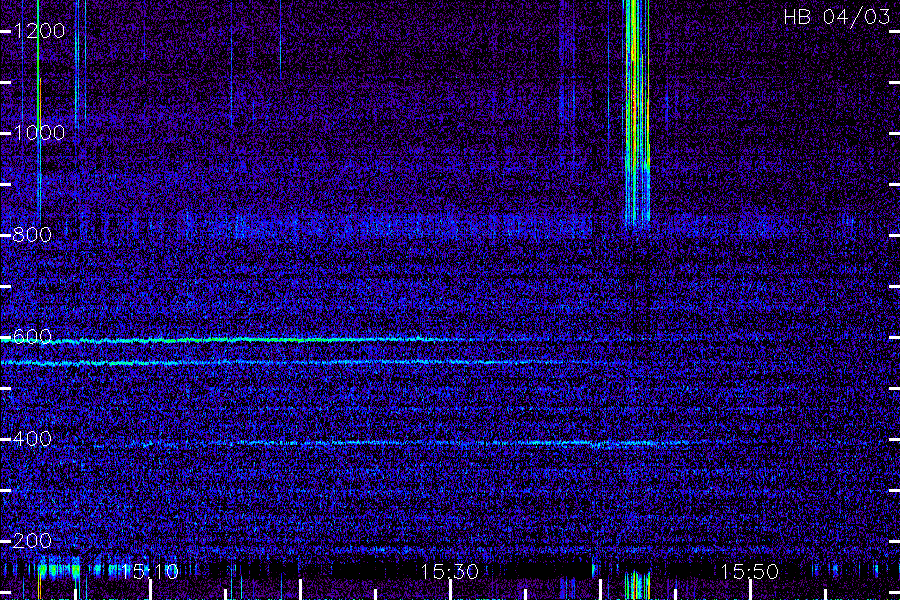The height and width of the screenshot is (600, 900).
Task: Click the 200 frequency axis label
Action: pyautogui.click(x=32, y=541)
